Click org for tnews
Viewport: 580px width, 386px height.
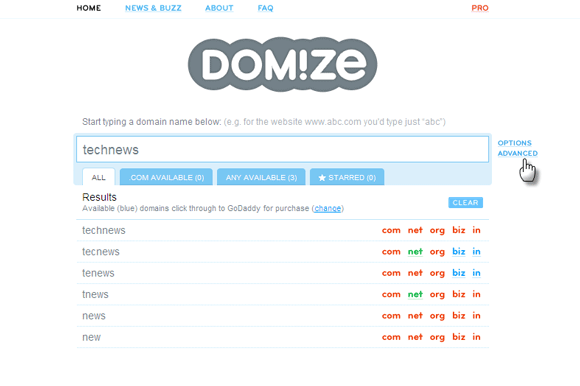tap(437, 295)
